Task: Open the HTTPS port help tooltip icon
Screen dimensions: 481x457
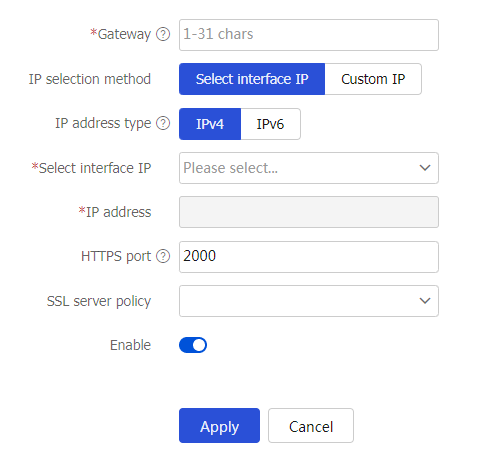Action: point(163,256)
